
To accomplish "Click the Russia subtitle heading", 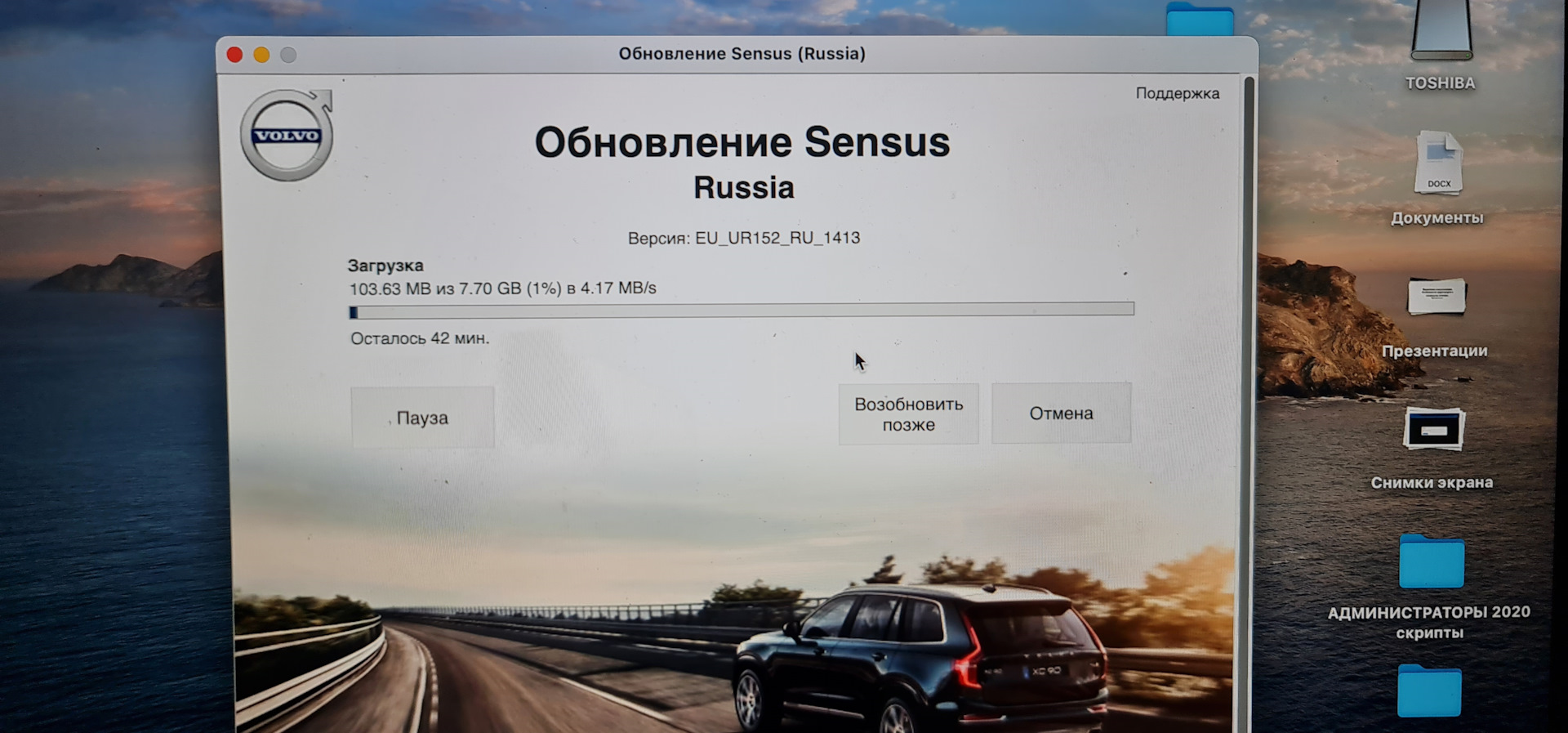I will (x=744, y=188).
